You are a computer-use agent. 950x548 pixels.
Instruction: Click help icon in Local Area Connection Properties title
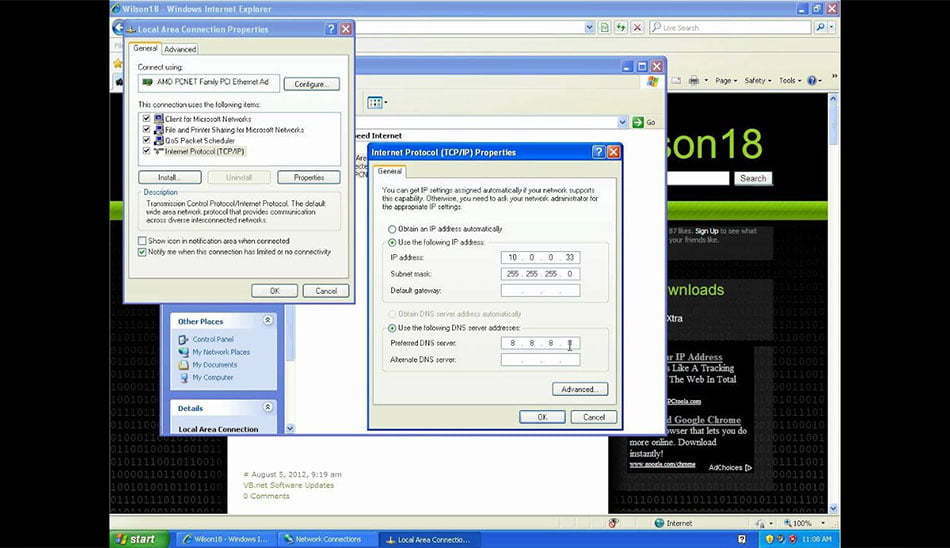331,29
